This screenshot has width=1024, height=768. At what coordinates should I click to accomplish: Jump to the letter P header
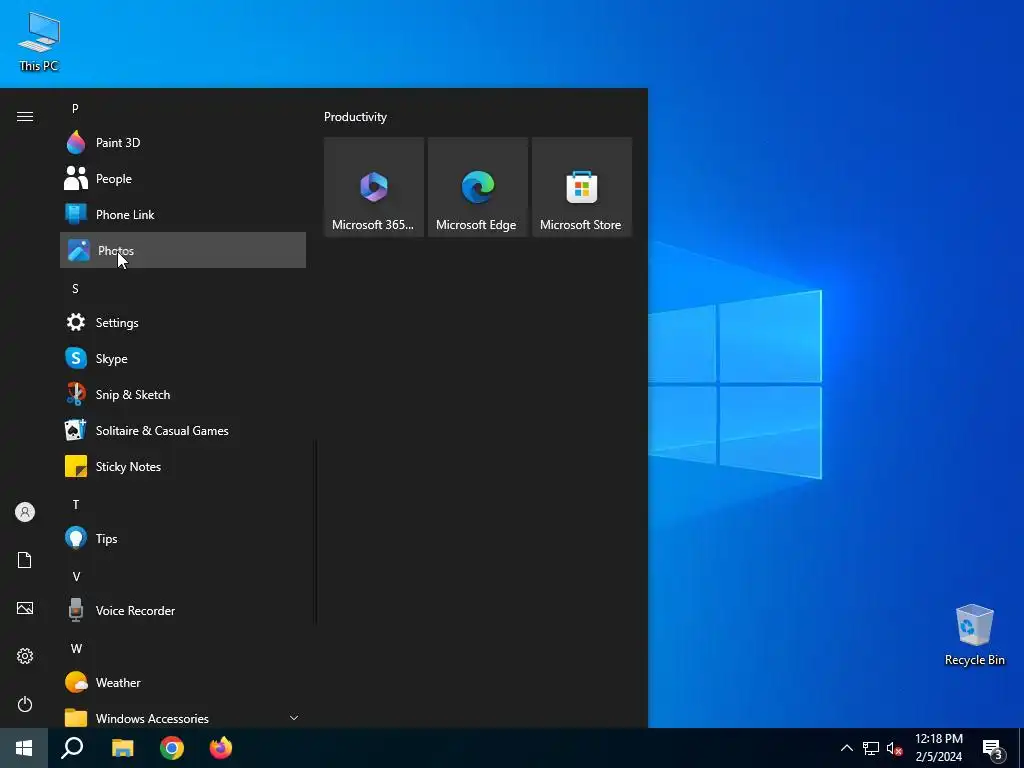point(75,108)
